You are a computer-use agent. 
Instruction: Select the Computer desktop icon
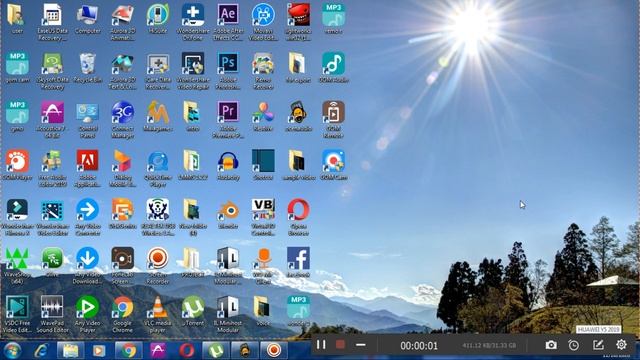tap(87, 19)
